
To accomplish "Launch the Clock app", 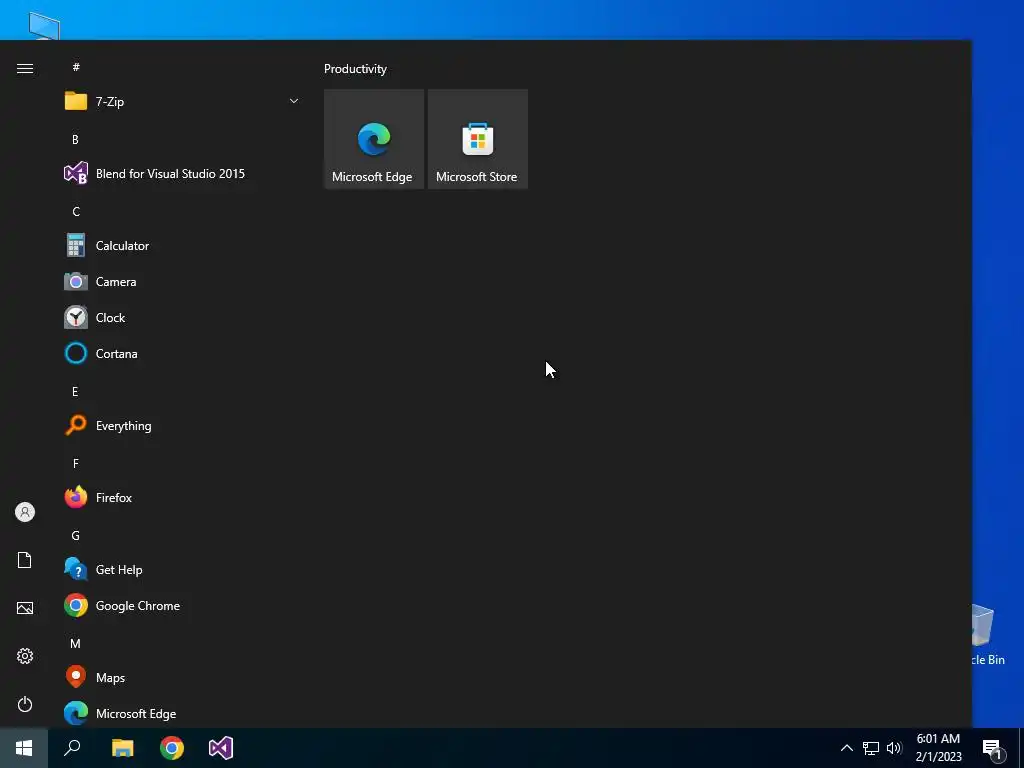I will pos(182,317).
